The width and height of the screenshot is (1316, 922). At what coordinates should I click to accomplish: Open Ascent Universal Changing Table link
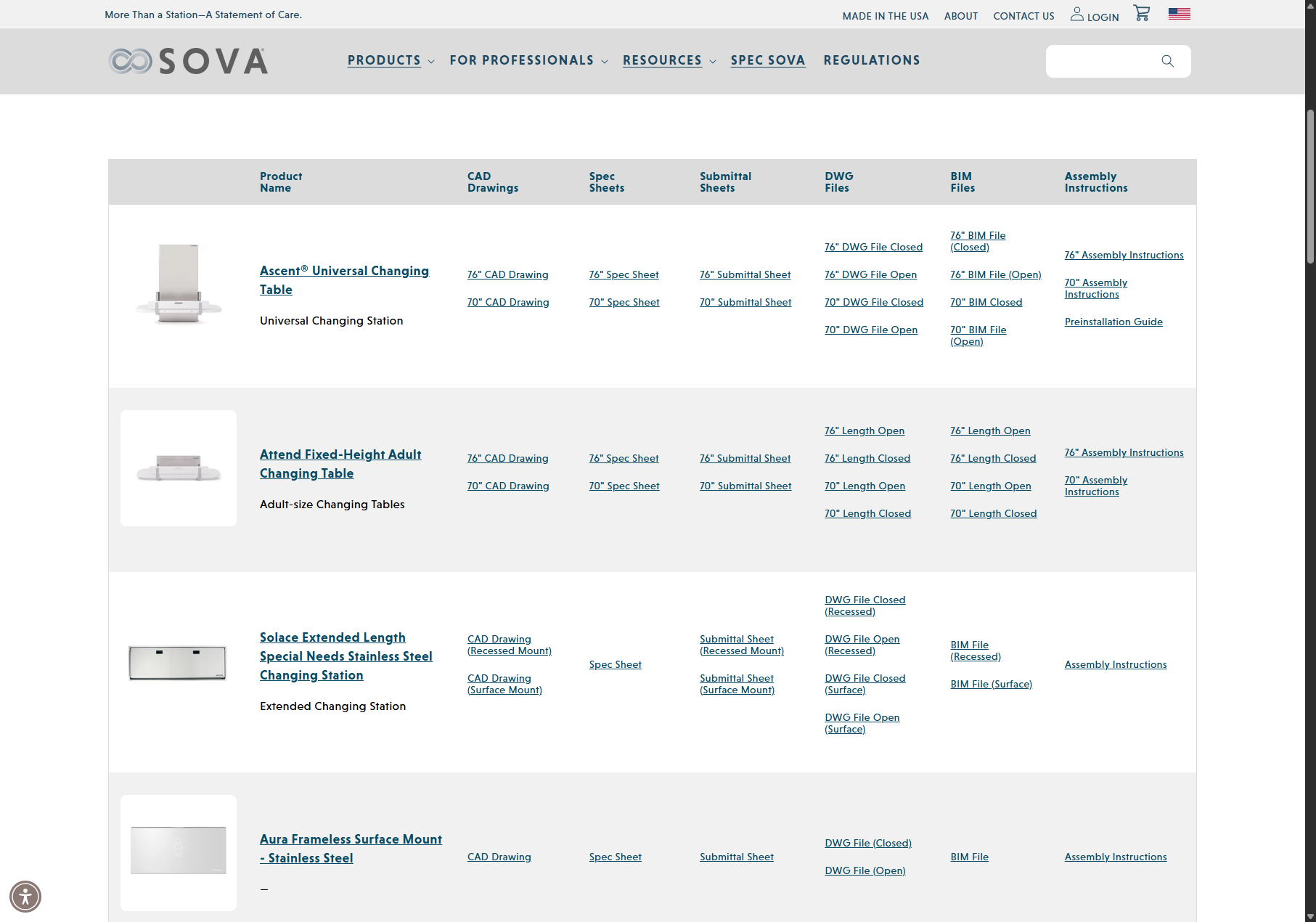coord(345,280)
